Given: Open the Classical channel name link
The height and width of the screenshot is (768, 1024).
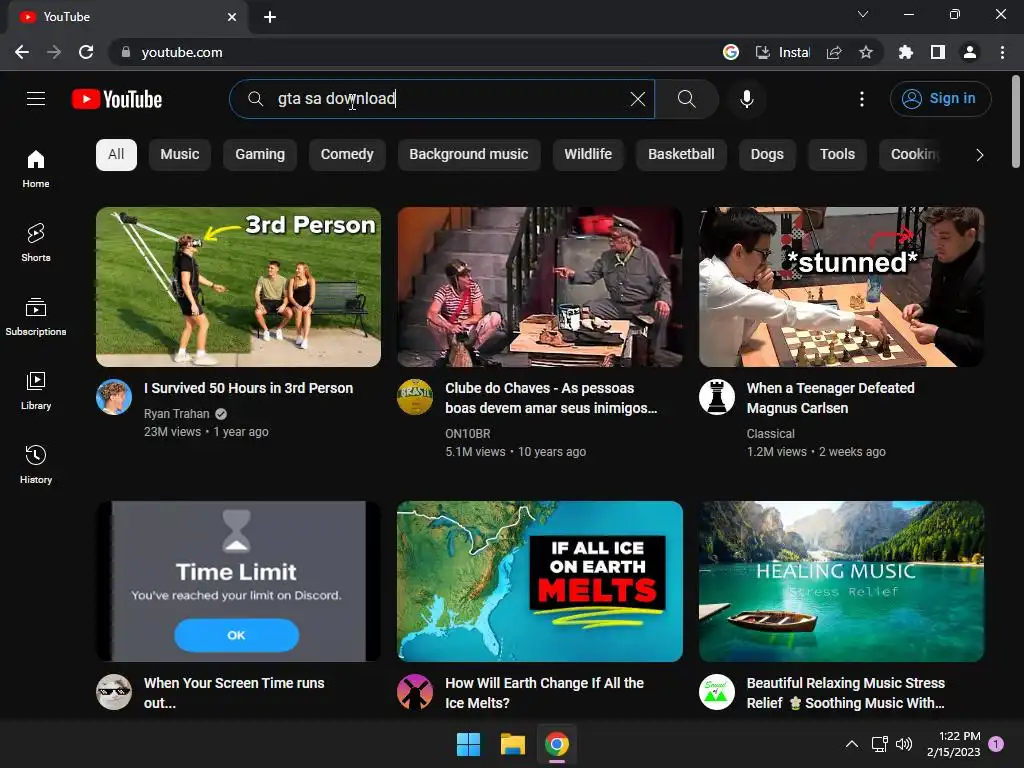Looking at the screenshot, I should coord(771,434).
